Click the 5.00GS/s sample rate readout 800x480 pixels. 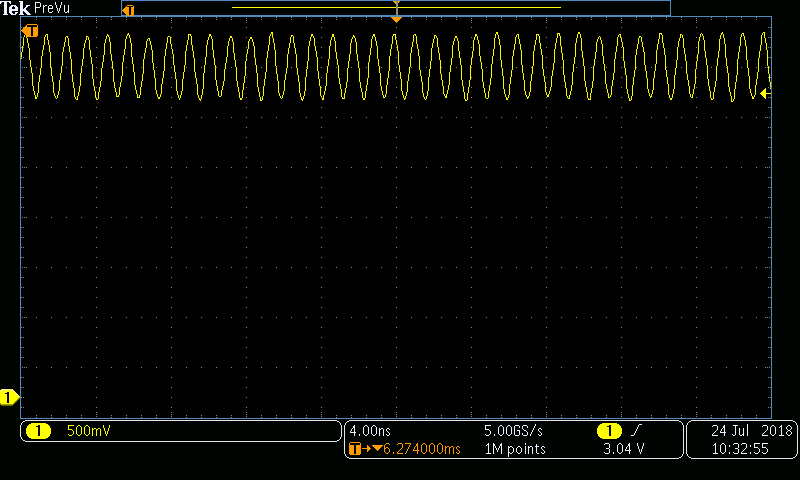[513, 431]
